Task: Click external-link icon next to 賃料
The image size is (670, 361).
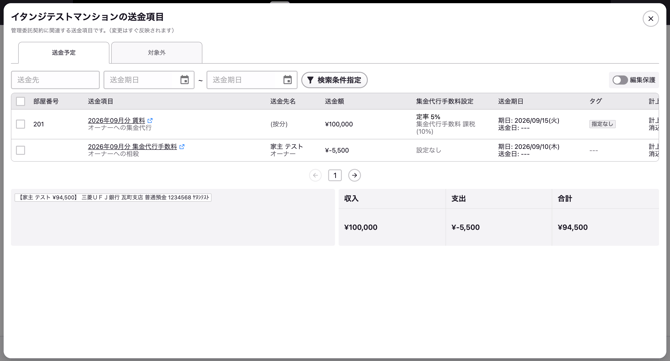Action: click(150, 120)
